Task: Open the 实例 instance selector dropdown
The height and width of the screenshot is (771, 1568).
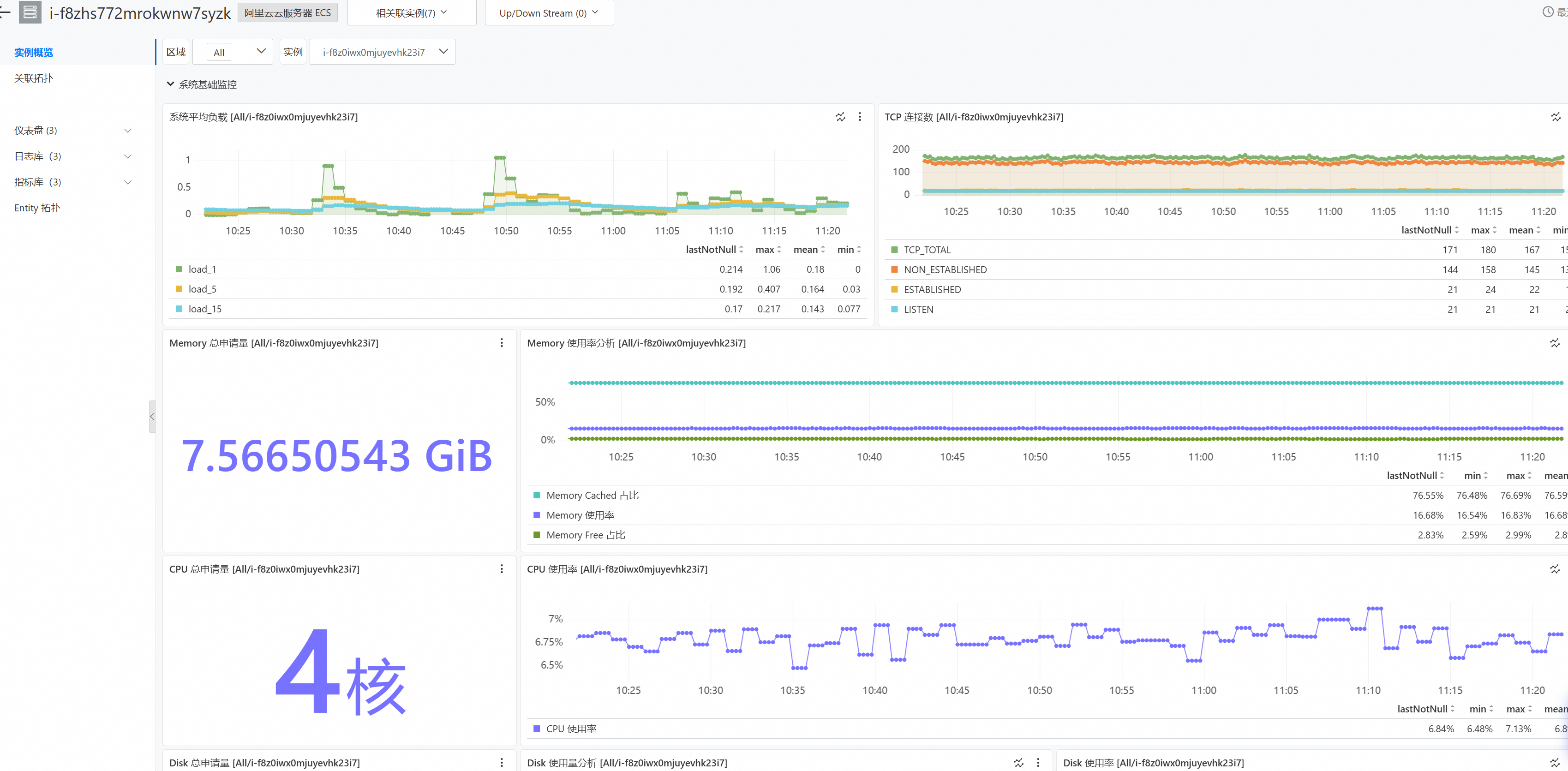Action: point(382,52)
